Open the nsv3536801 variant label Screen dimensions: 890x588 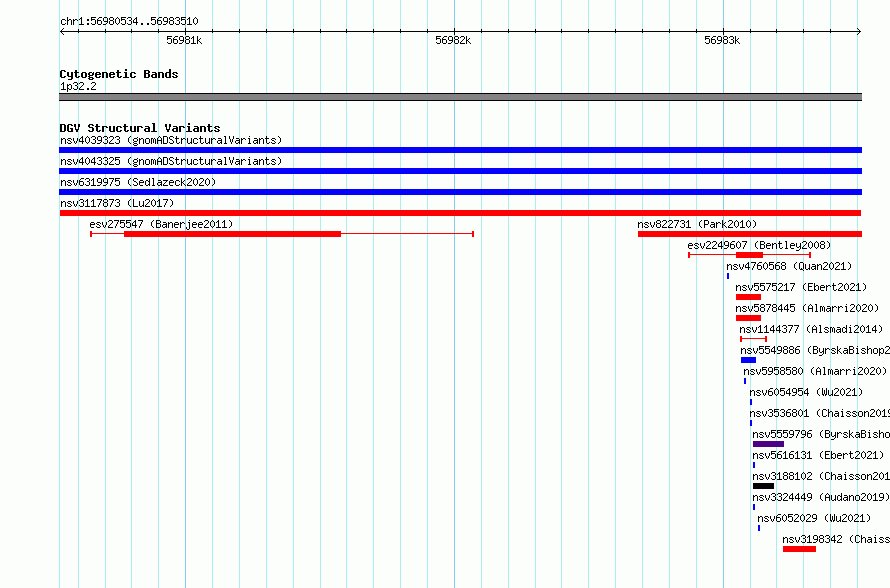click(820, 413)
